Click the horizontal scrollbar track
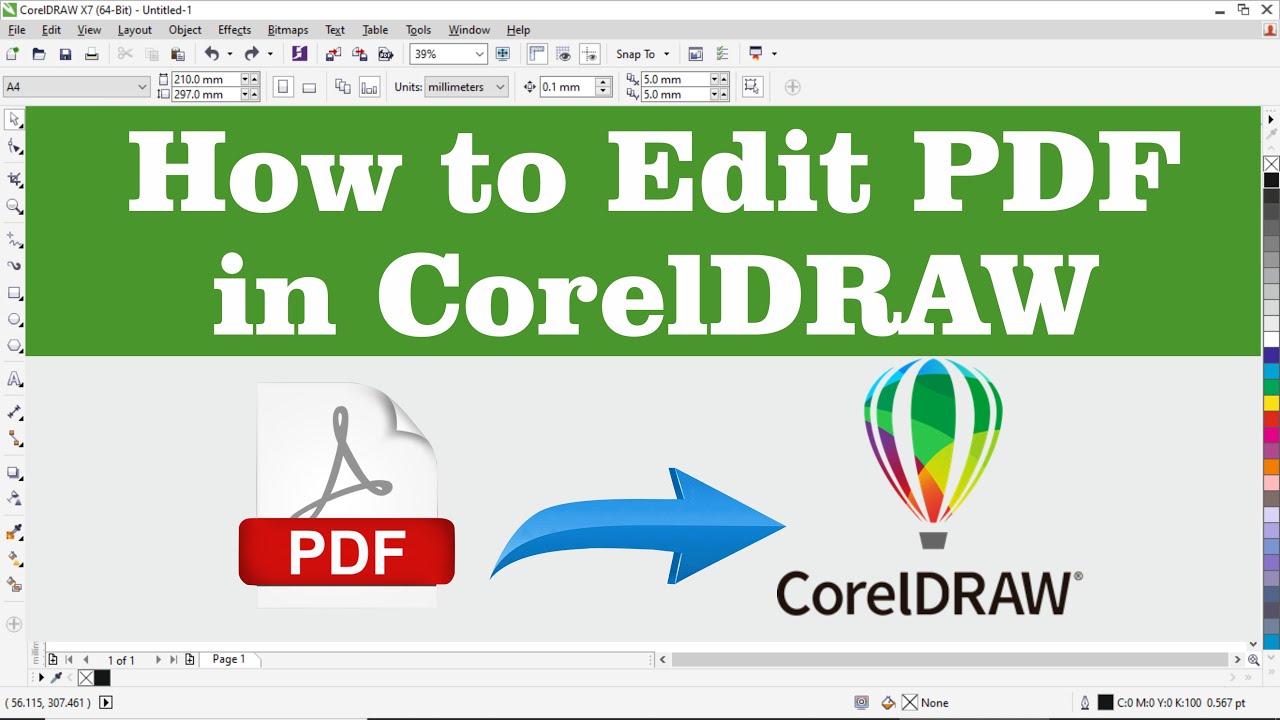The height and width of the screenshot is (720, 1280). (949, 660)
